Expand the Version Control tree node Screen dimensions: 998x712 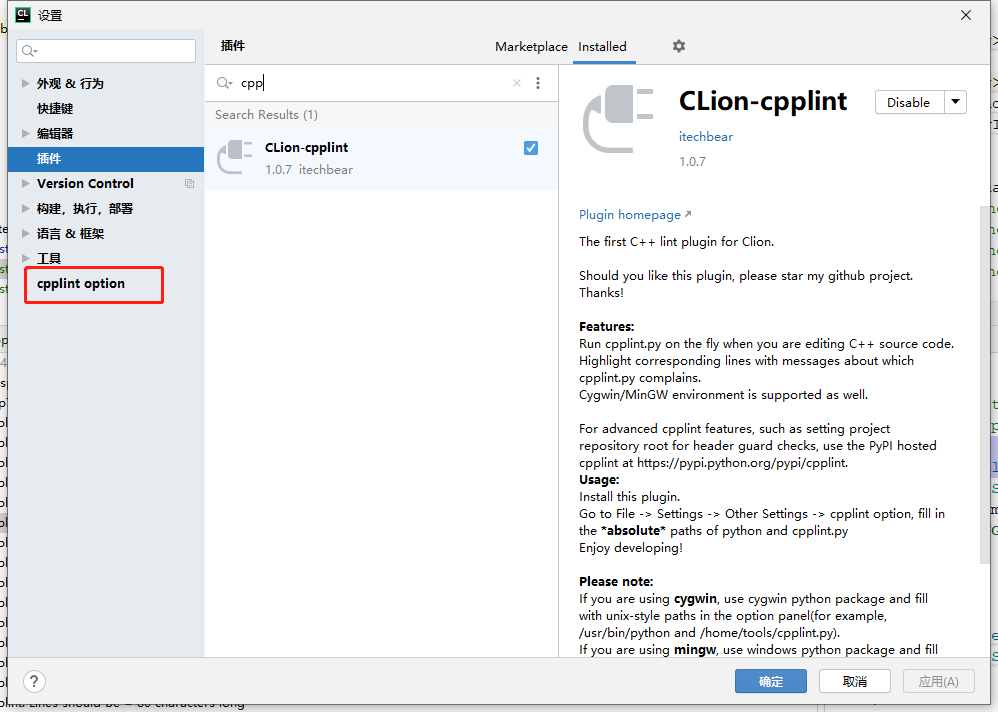tap(25, 183)
